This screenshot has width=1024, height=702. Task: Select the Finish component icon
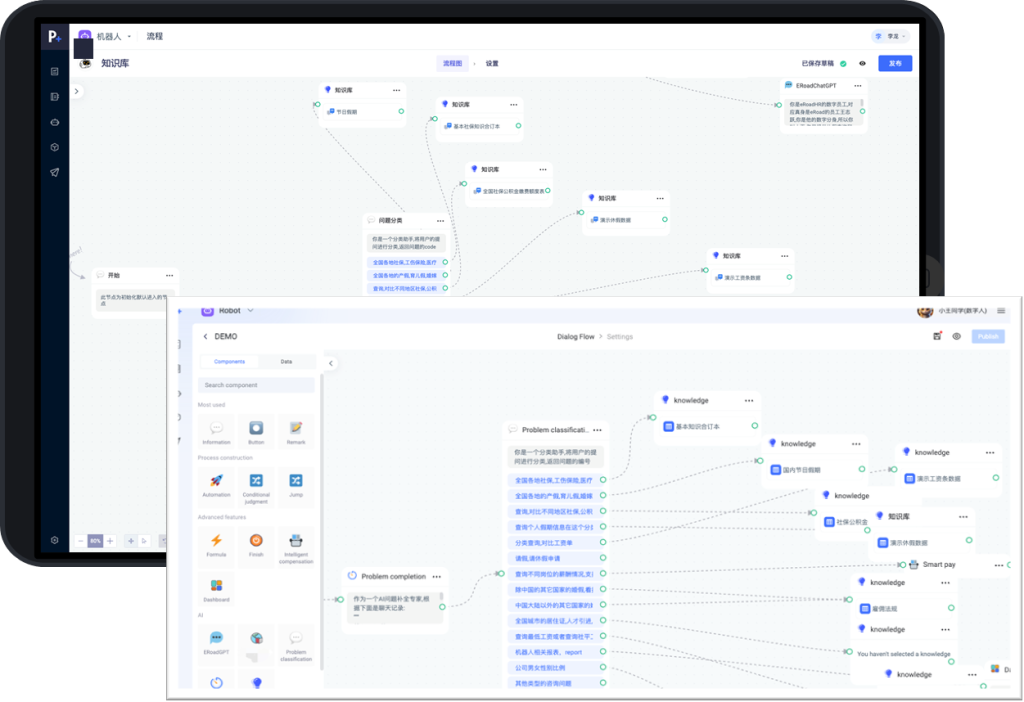pos(256,541)
